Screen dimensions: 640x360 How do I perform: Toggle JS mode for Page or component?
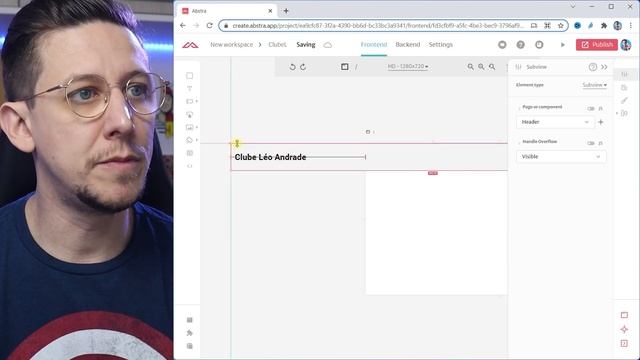[x=600, y=109]
